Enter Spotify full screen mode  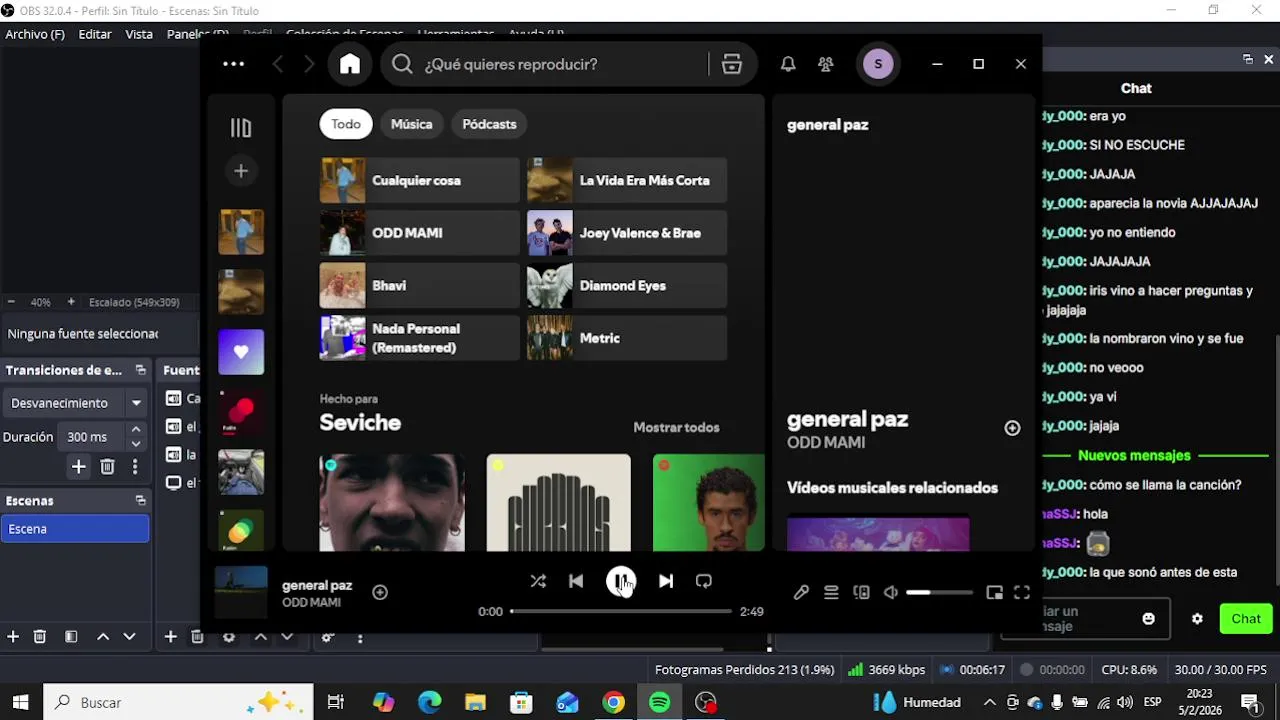coord(1022,592)
